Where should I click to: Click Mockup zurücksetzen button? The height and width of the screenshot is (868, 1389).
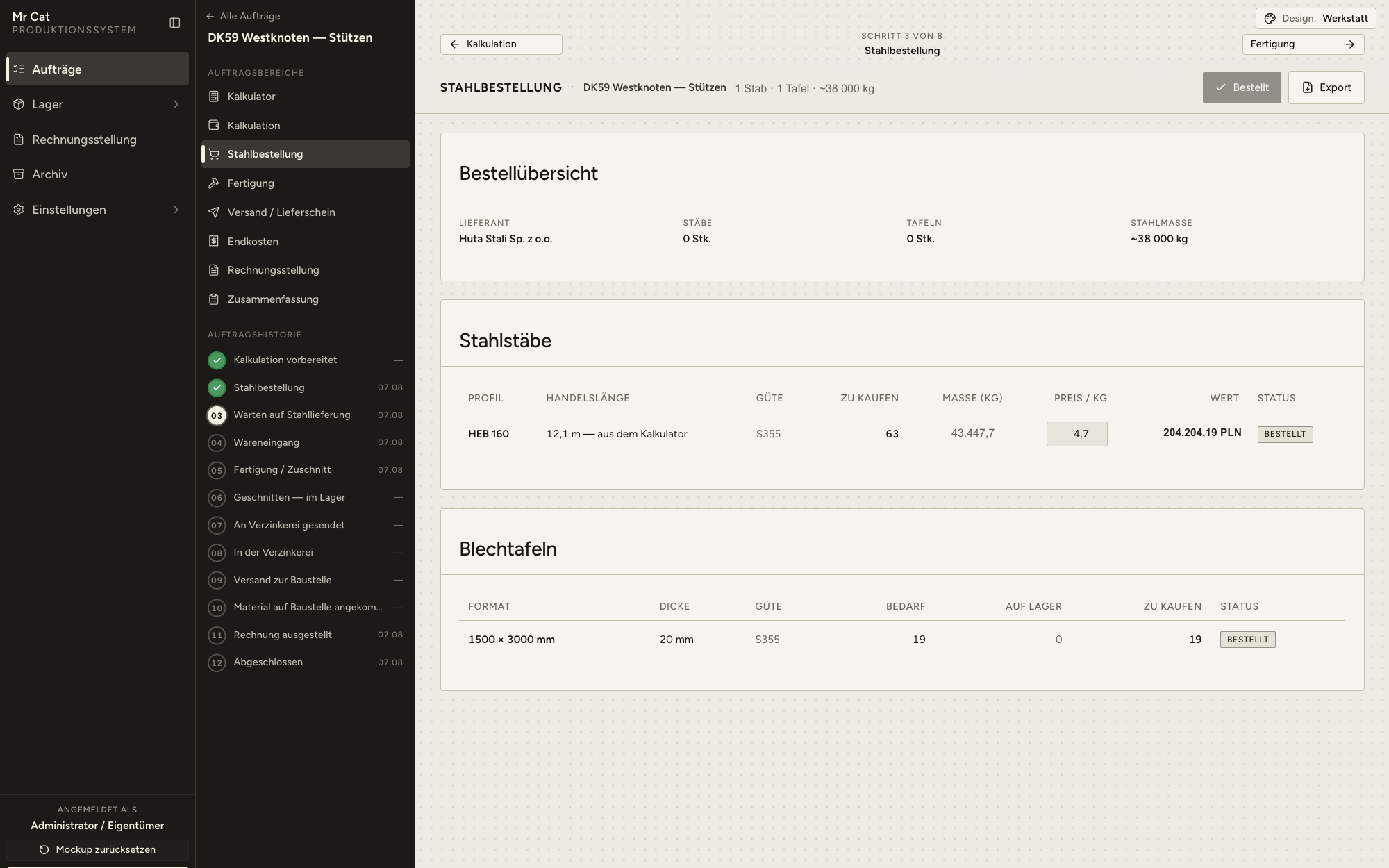[97, 849]
